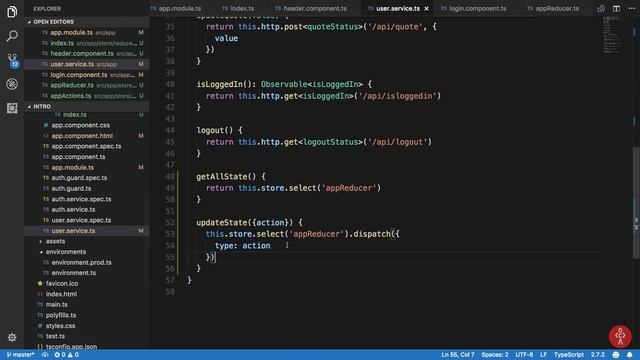Open app.module.ts in Open Editors list
The width and height of the screenshot is (640, 360).
71,32
